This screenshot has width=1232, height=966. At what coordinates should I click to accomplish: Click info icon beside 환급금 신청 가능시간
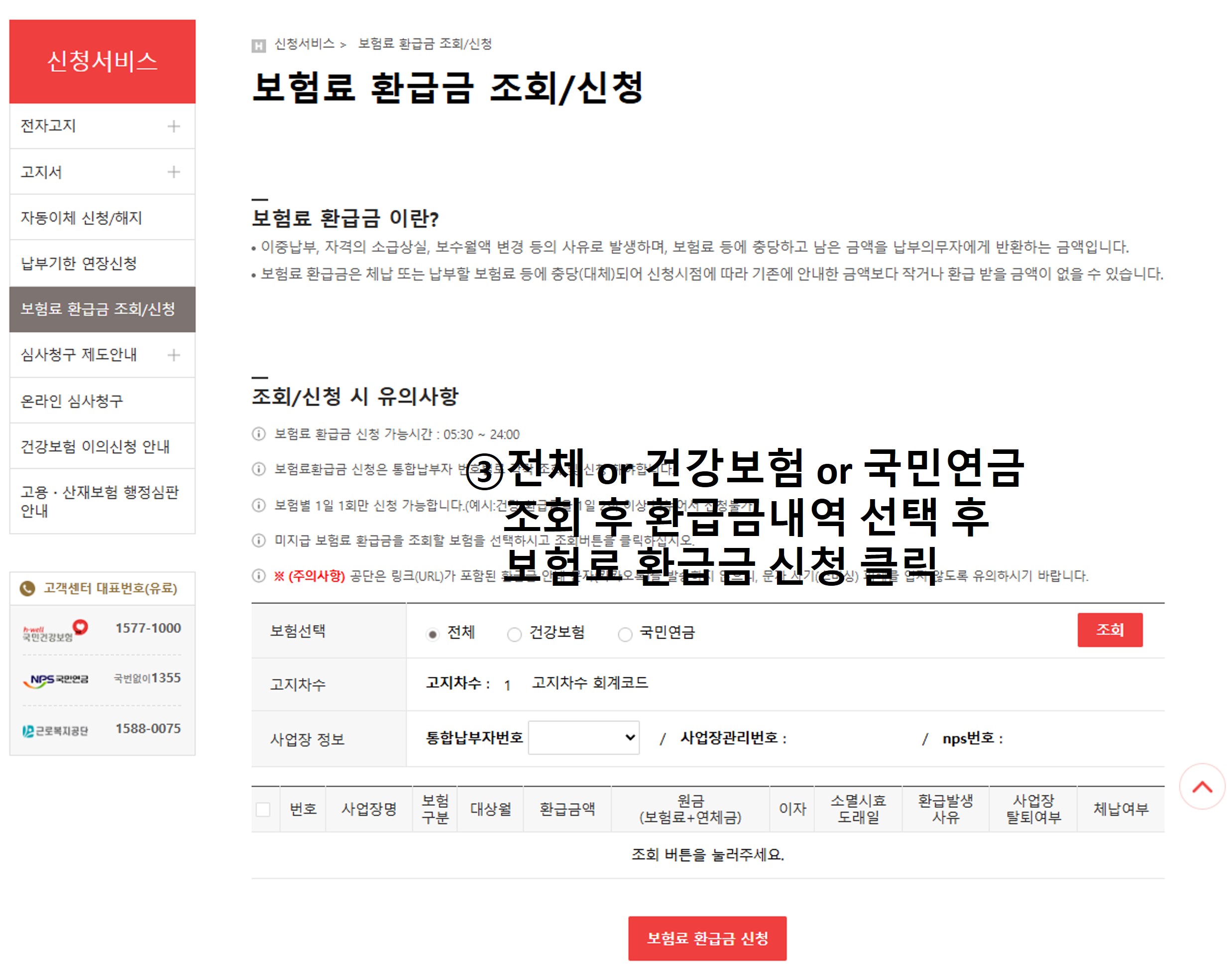point(258,434)
